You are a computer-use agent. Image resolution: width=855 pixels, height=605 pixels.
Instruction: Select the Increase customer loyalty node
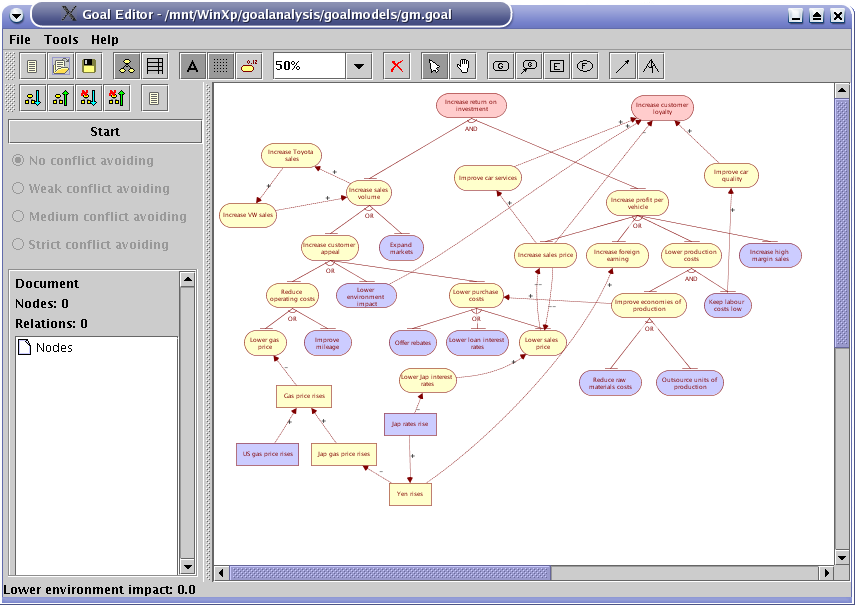tap(663, 108)
